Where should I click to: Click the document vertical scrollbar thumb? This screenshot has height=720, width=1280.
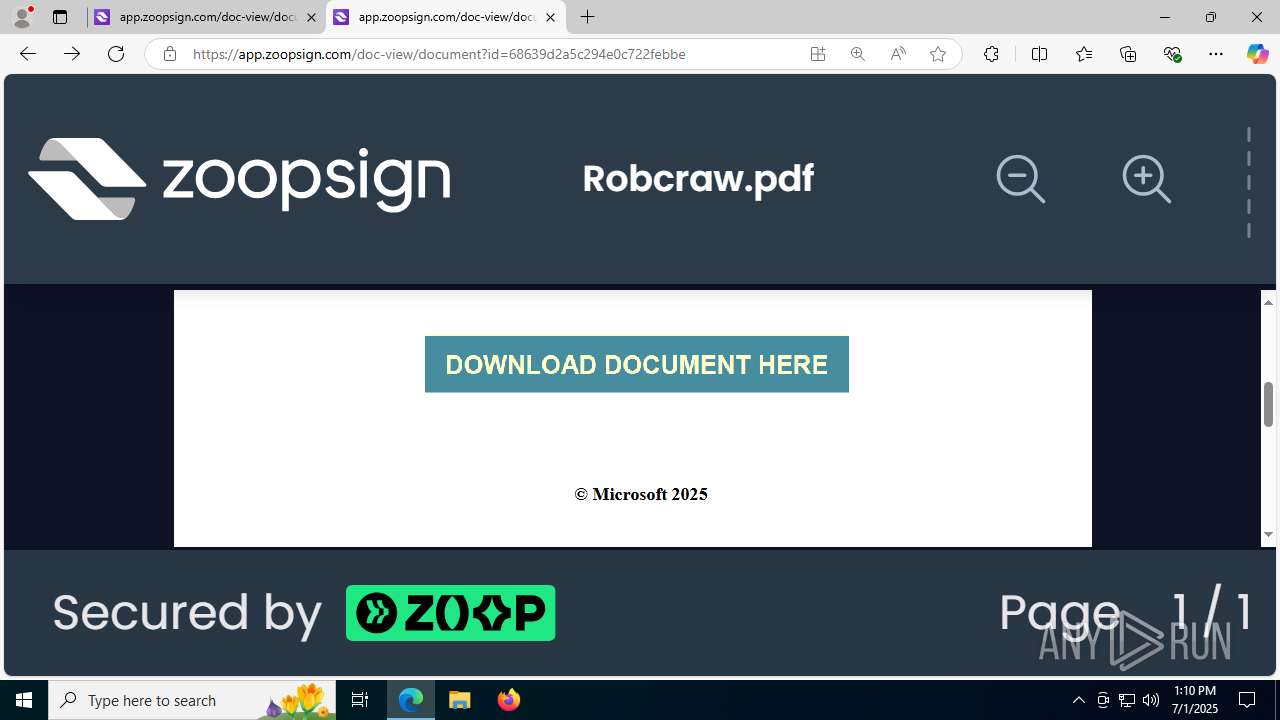(1268, 404)
